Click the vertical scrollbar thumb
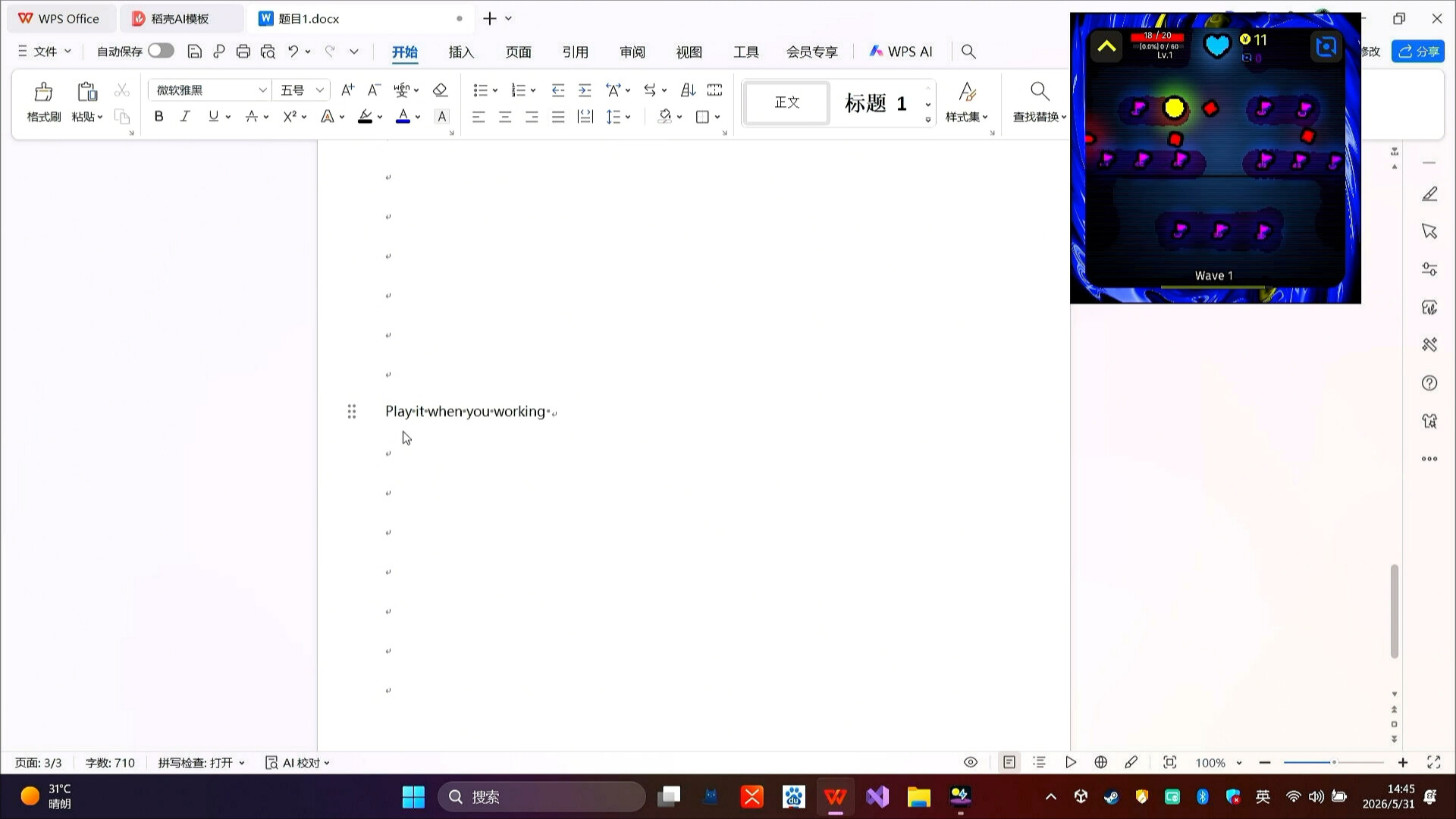 [x=1394, y=611]
